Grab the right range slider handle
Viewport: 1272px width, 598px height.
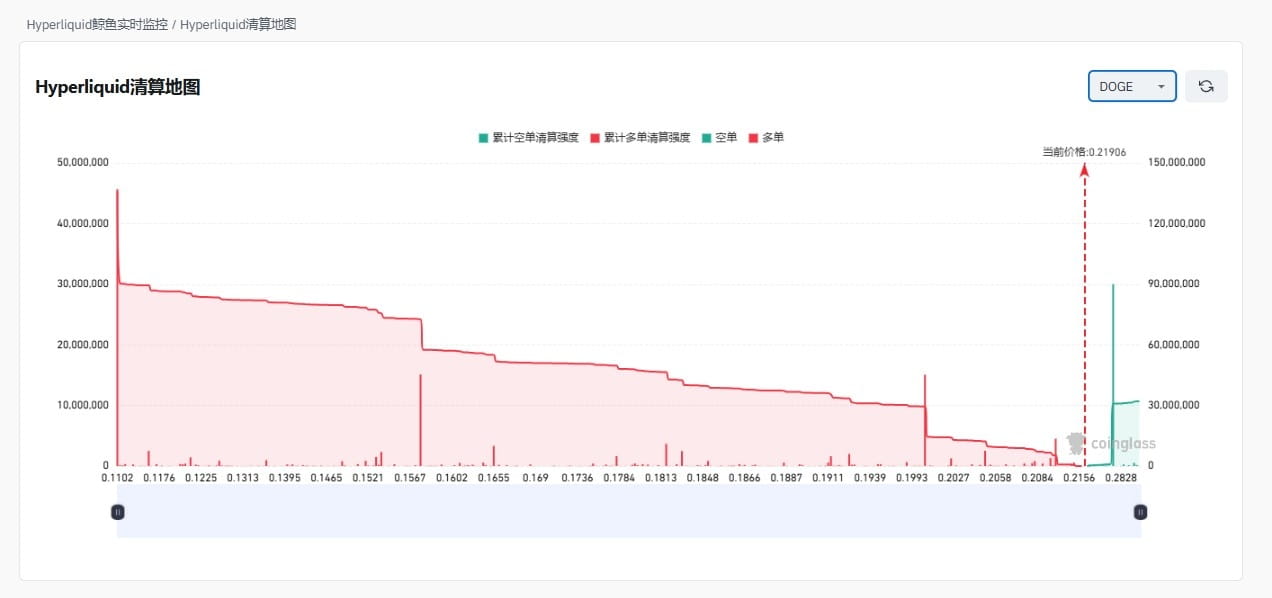(1140, 512)
